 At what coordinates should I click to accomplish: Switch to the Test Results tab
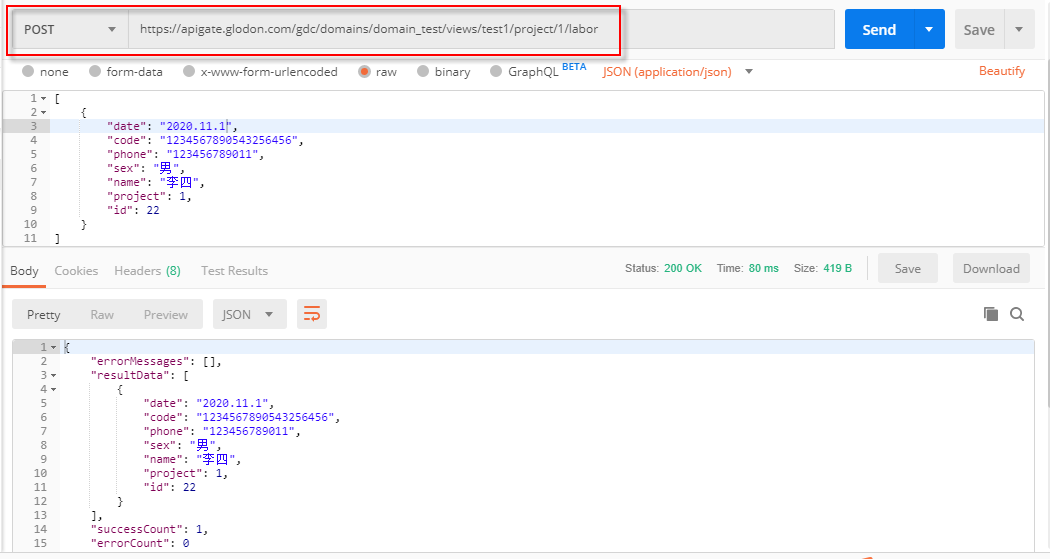tap(234, 271)
